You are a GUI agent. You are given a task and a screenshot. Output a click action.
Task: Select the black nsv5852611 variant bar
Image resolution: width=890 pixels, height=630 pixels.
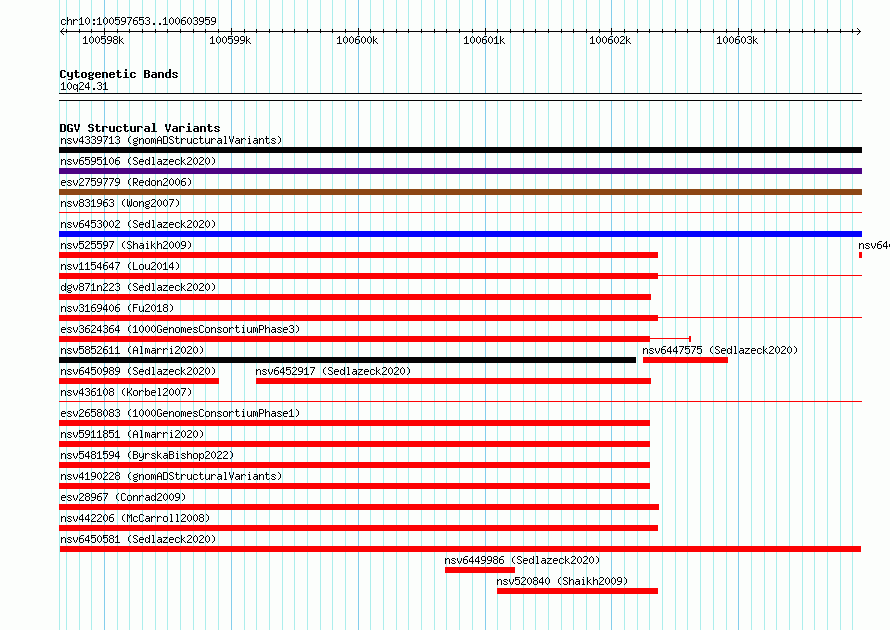coord(347,360)
